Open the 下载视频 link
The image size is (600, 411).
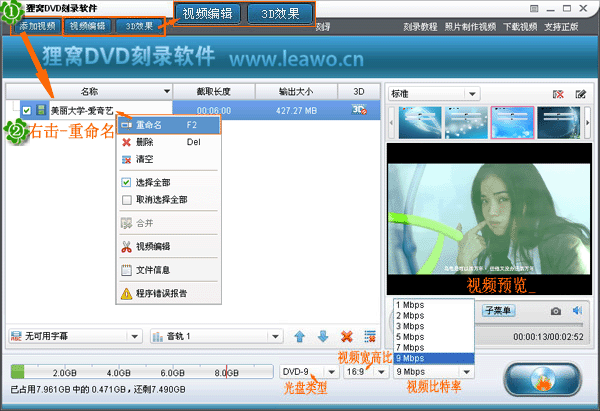(520, 27)
